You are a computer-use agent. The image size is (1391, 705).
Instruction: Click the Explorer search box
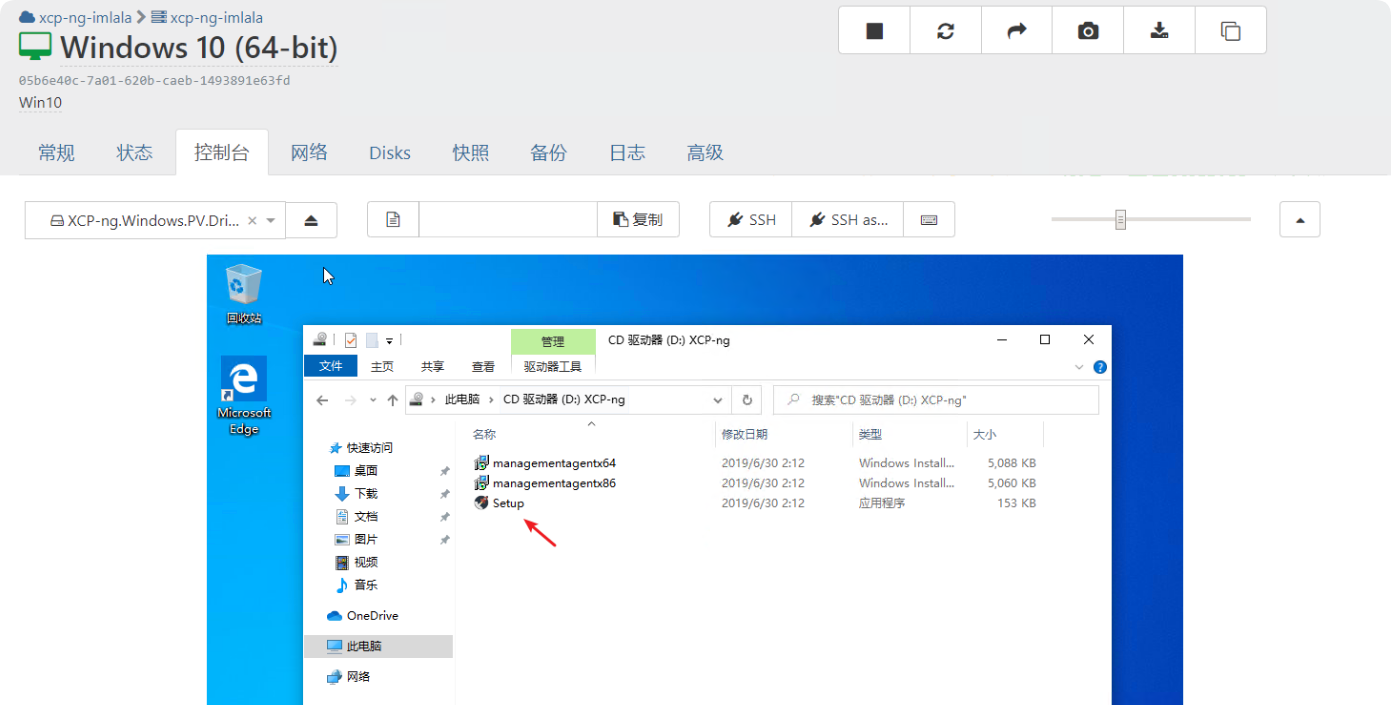coord(936,400)
